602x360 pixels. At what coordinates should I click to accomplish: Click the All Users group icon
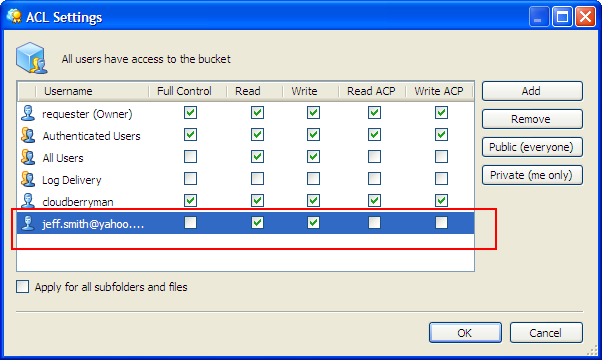pyautogui.click(x=28, y=157)
